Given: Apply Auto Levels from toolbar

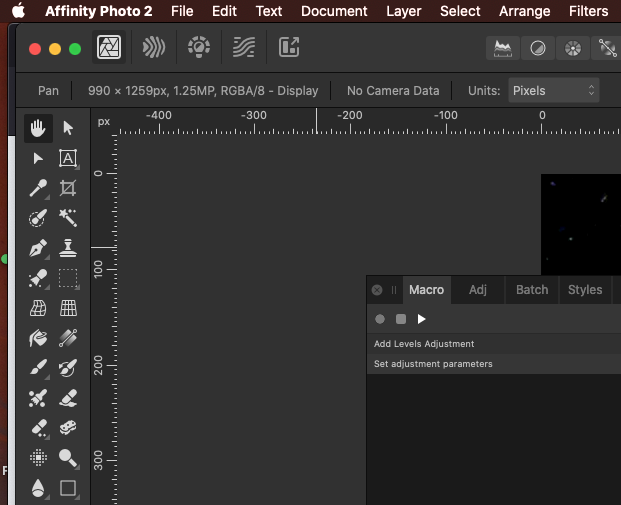Looking at the screenshot, I should (x=503, y=49).
